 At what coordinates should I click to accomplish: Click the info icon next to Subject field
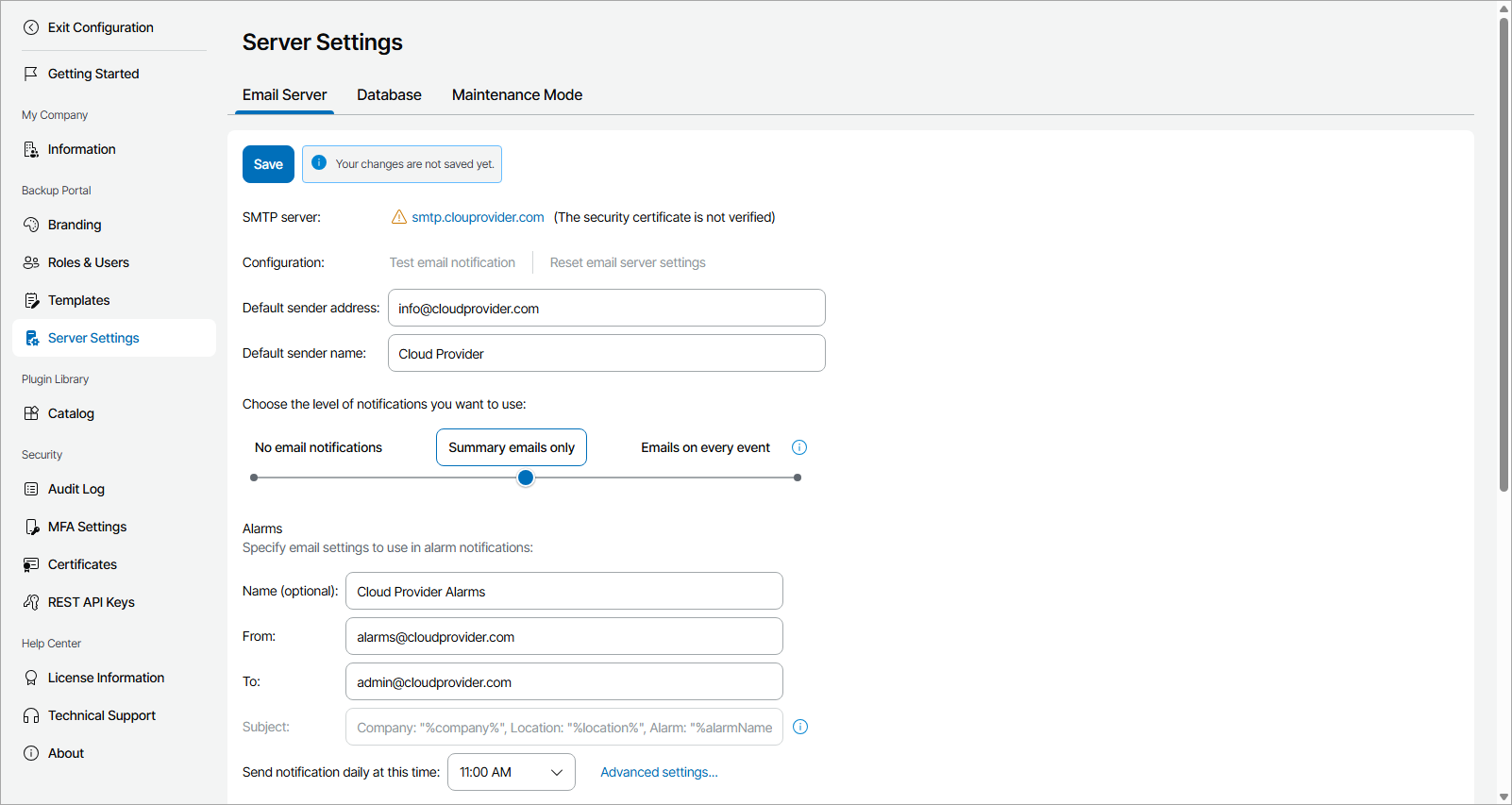point(800,727)
